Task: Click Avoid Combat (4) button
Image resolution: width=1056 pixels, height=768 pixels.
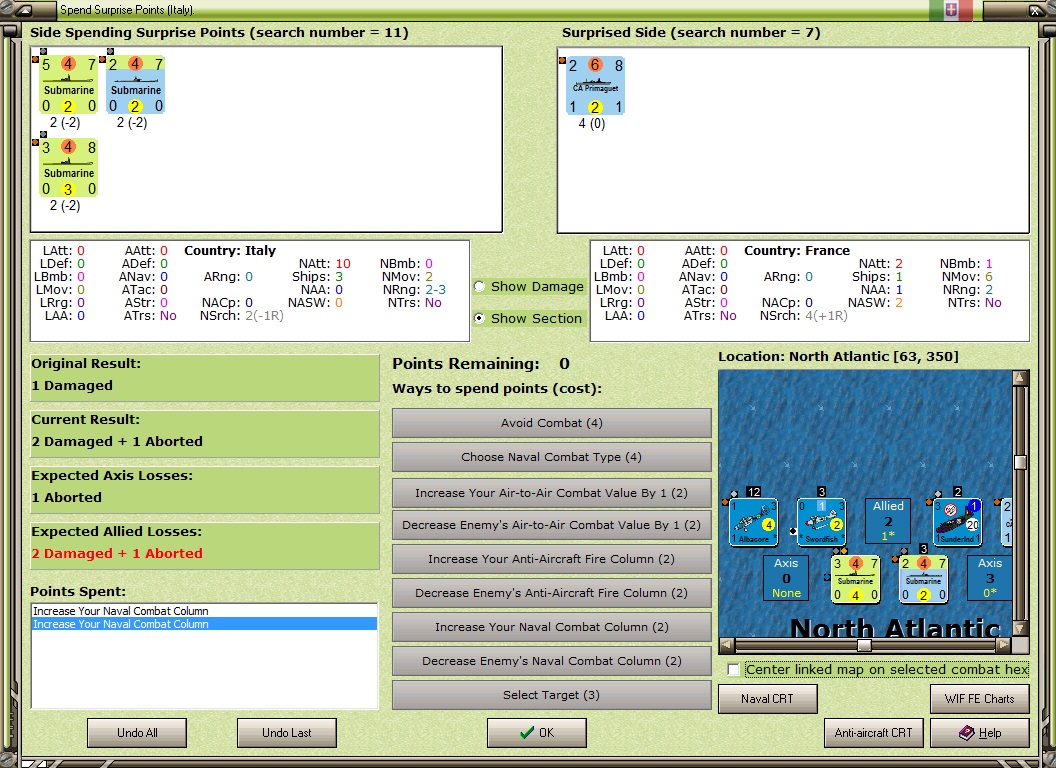Action: click(x=552, y=423)
